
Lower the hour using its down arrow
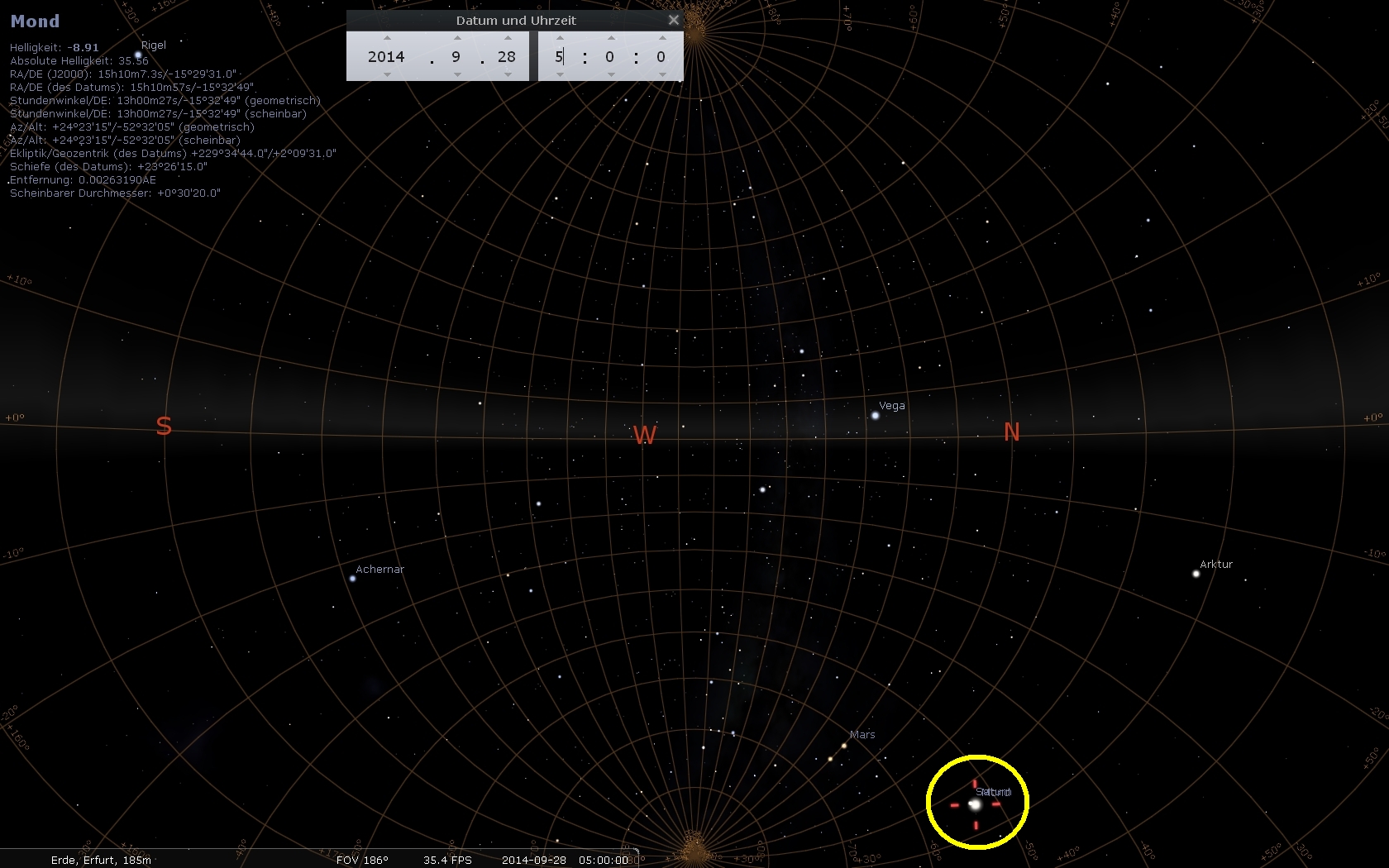(x=560, y=74)
